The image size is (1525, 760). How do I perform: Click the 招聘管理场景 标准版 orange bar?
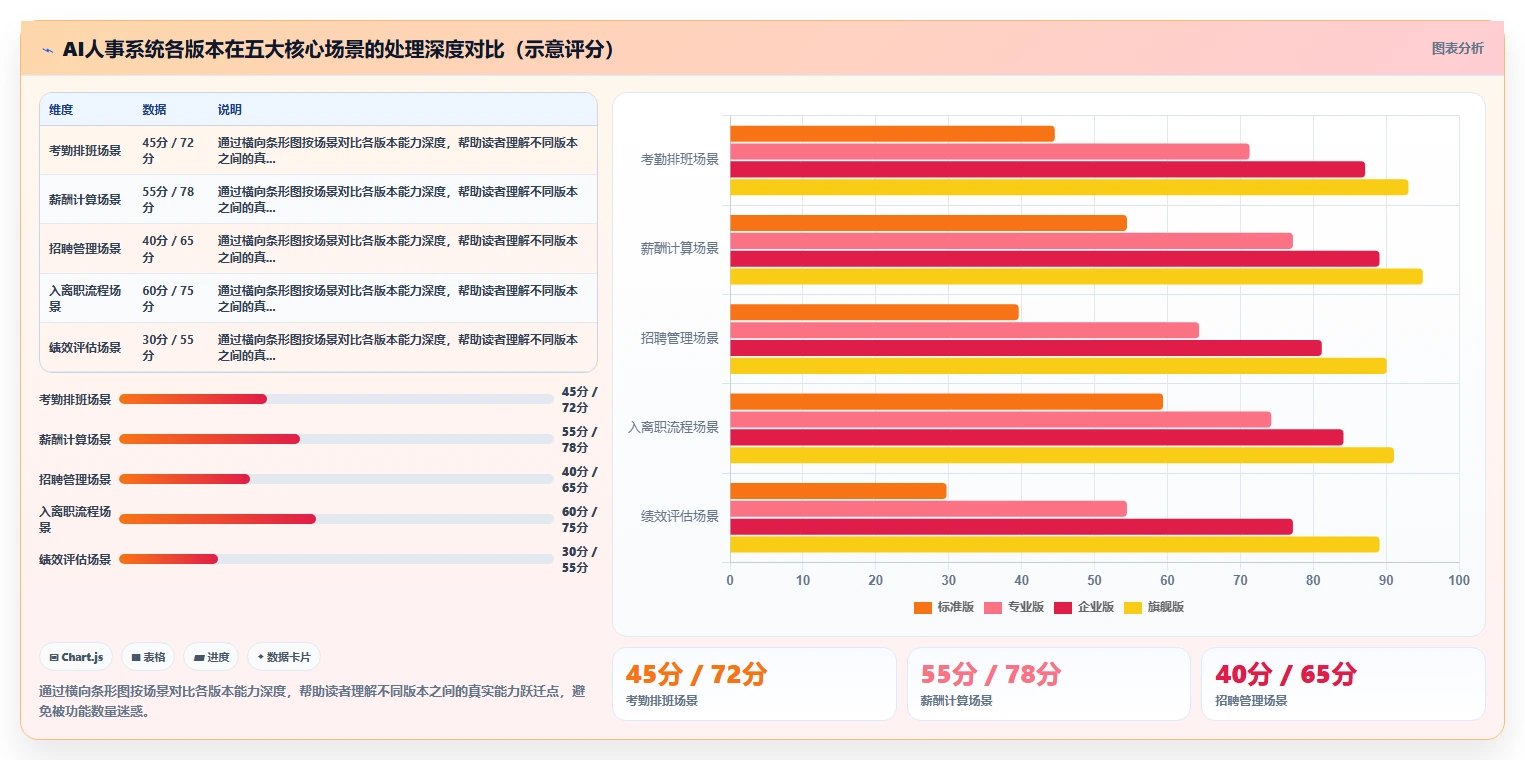click(874, 312)
